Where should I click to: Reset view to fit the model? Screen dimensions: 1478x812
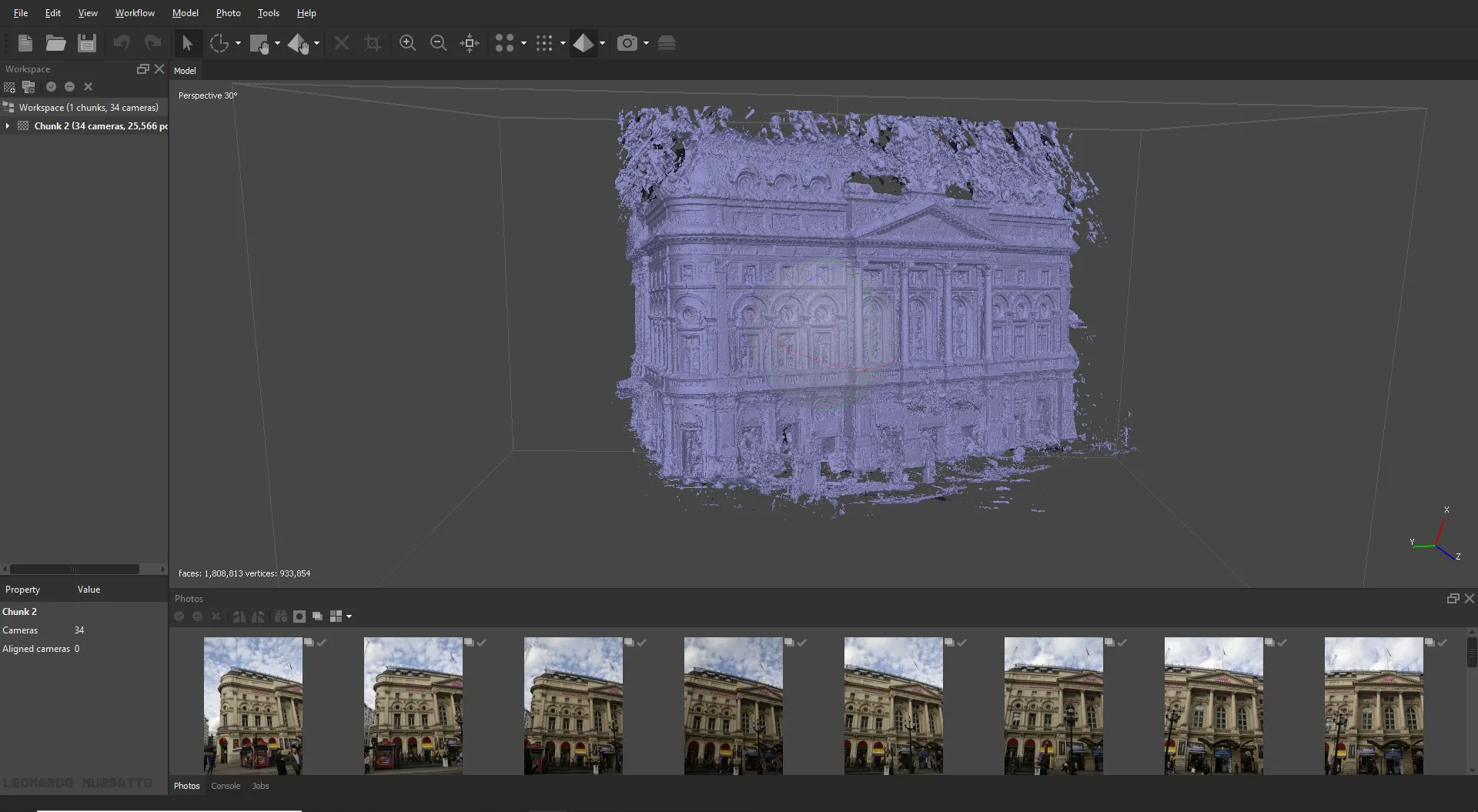tap(470, 42)
